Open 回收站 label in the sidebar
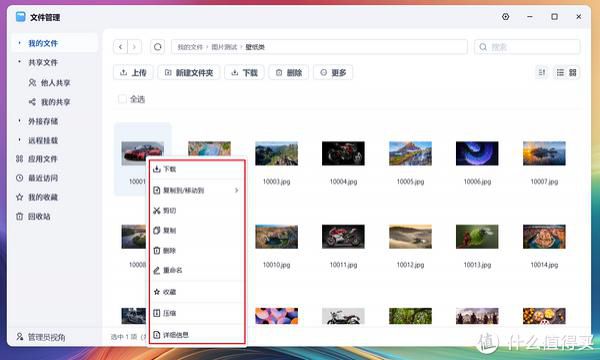This screenshot has width=600, height=360. 39,216
